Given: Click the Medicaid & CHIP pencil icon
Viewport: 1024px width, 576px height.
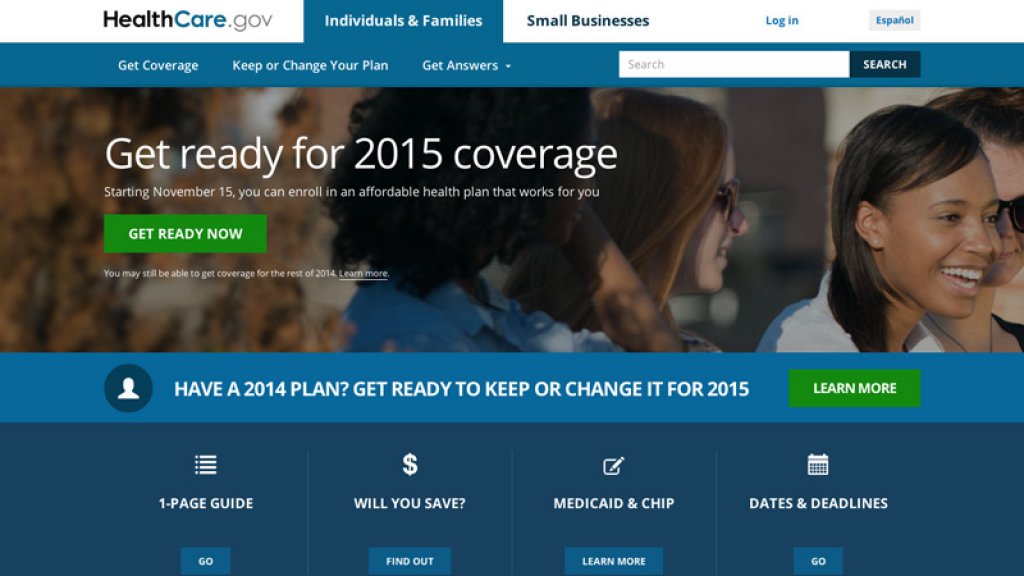Looking at the screenshot, I should pos(613,465).
